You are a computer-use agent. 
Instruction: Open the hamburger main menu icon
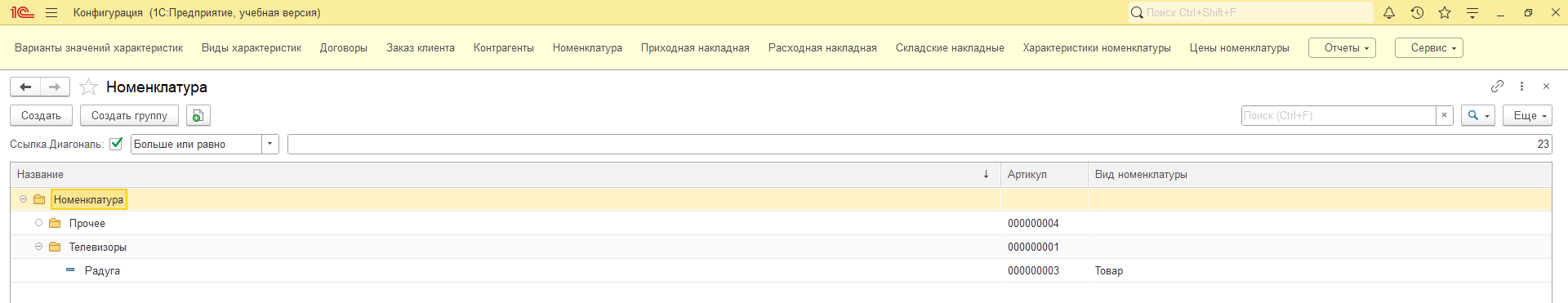(51, 12)
